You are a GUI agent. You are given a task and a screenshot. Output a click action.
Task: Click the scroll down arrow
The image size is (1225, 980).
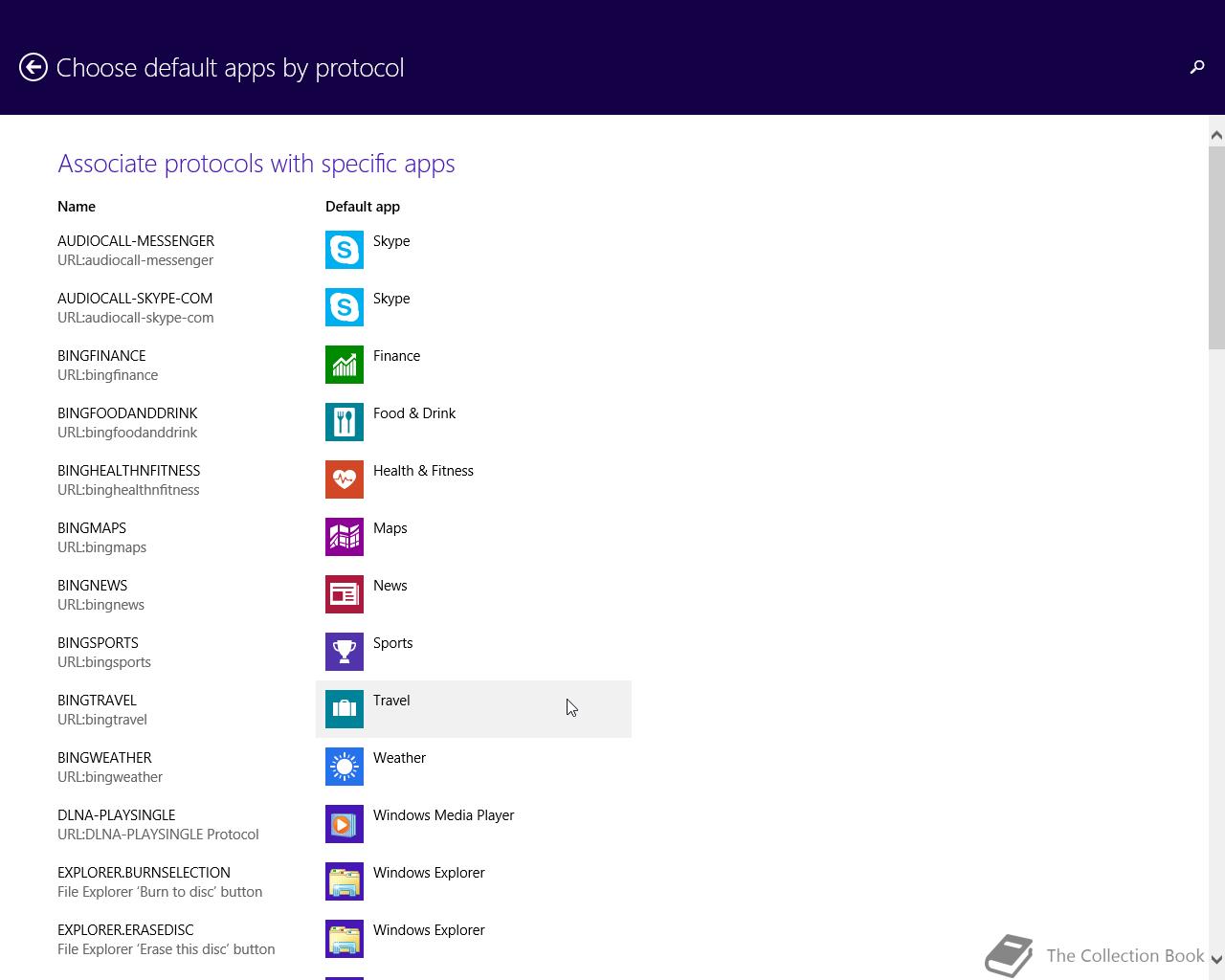click(x=1216, y=959)
